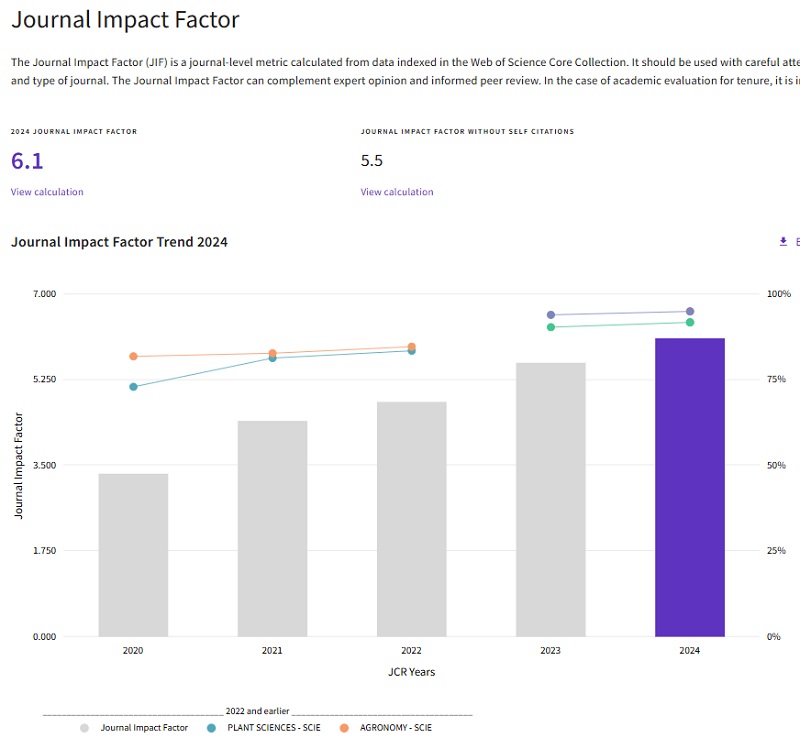
Task: Click the gray 2020 bar
Action: [133, 555]
